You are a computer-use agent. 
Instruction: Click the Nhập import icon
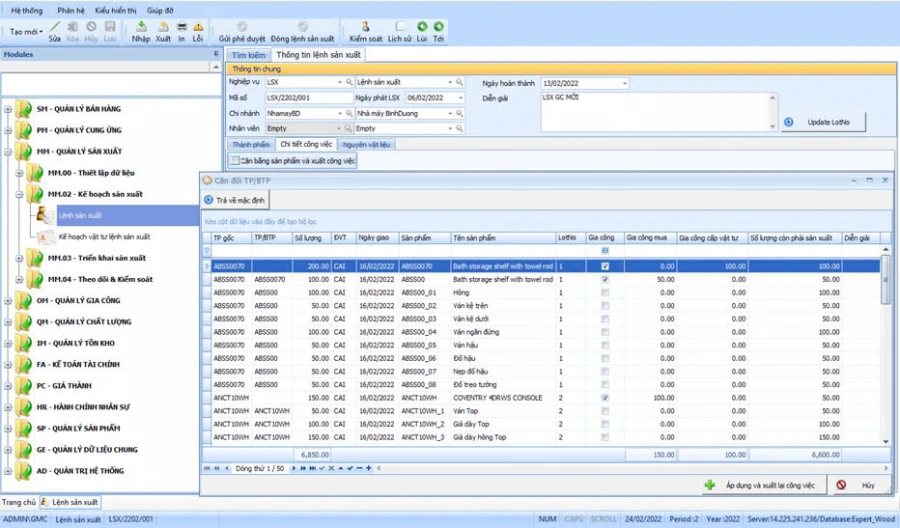pyautogui.click(x=141, y=27)
